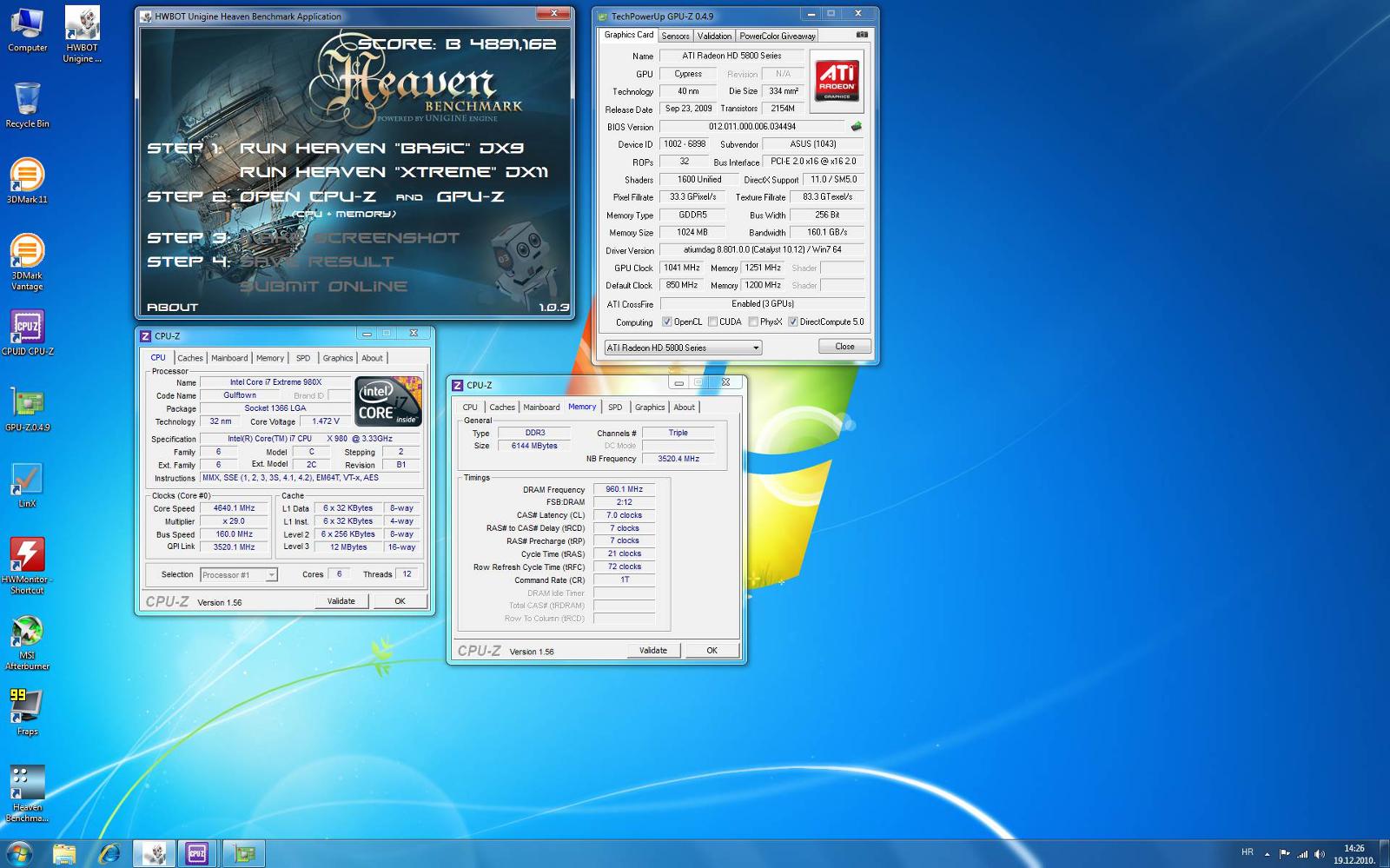Open Fraps desktop shortcut
The width and height of the screenshot is (1390, 868).
pos(27,712)
